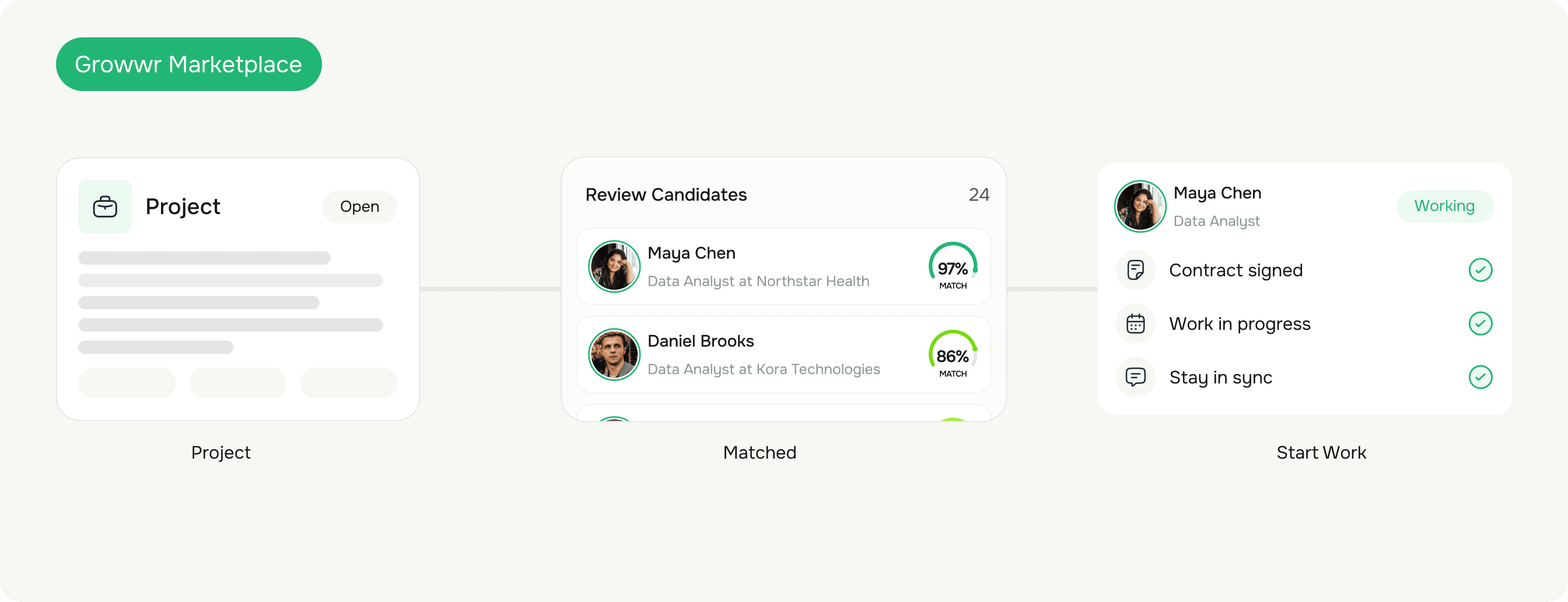Click the contract document icon

point(1135,269)
